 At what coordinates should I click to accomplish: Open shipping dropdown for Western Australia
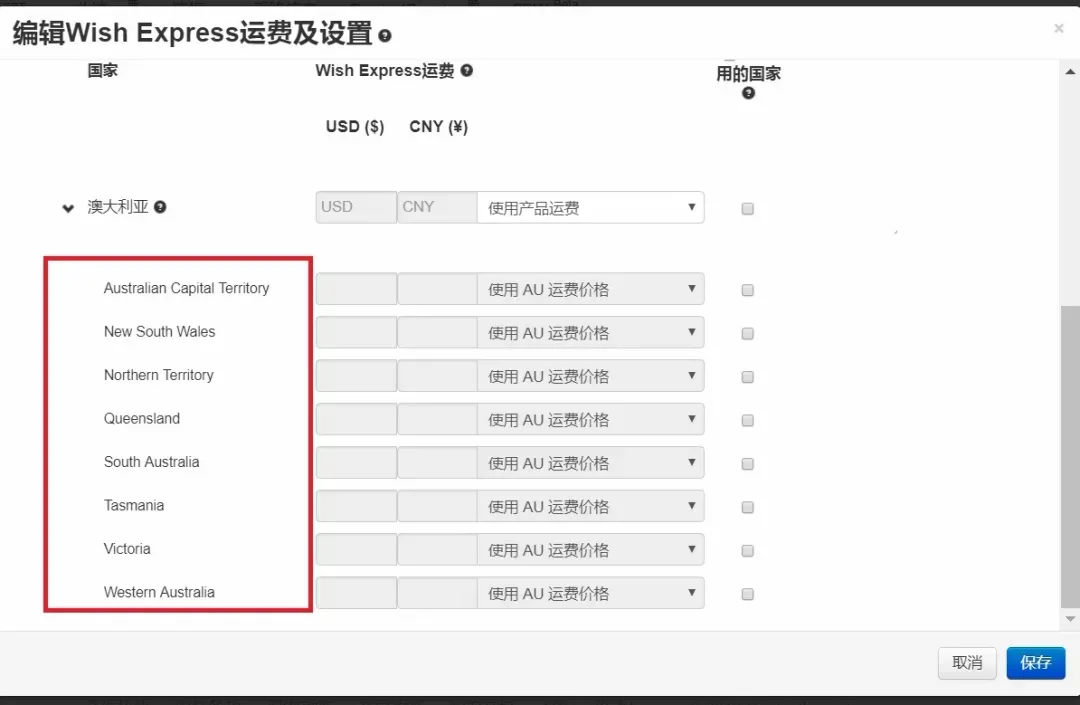tap(590, 592)
